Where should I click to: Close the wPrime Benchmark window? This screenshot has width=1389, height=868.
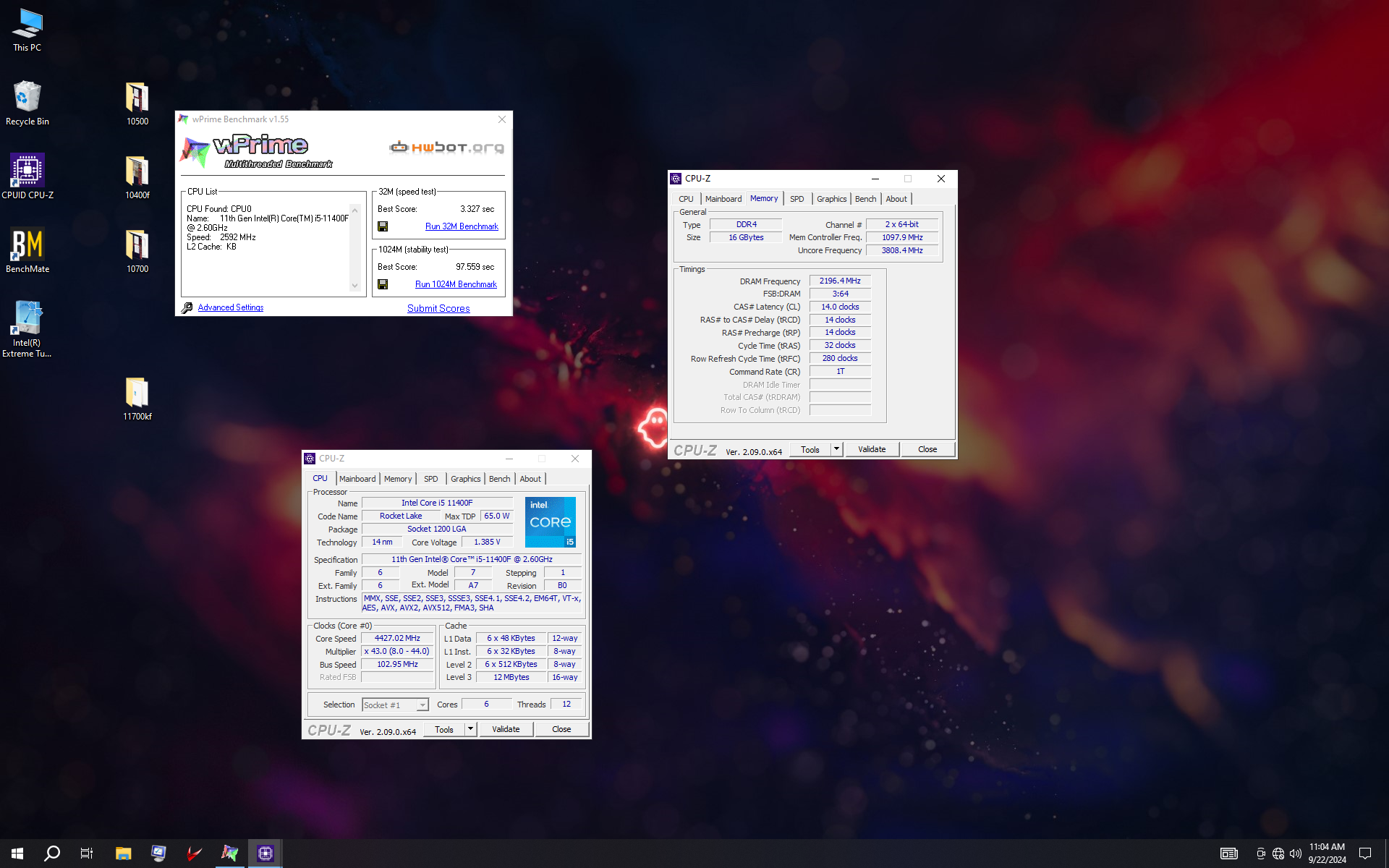(502, 119)
